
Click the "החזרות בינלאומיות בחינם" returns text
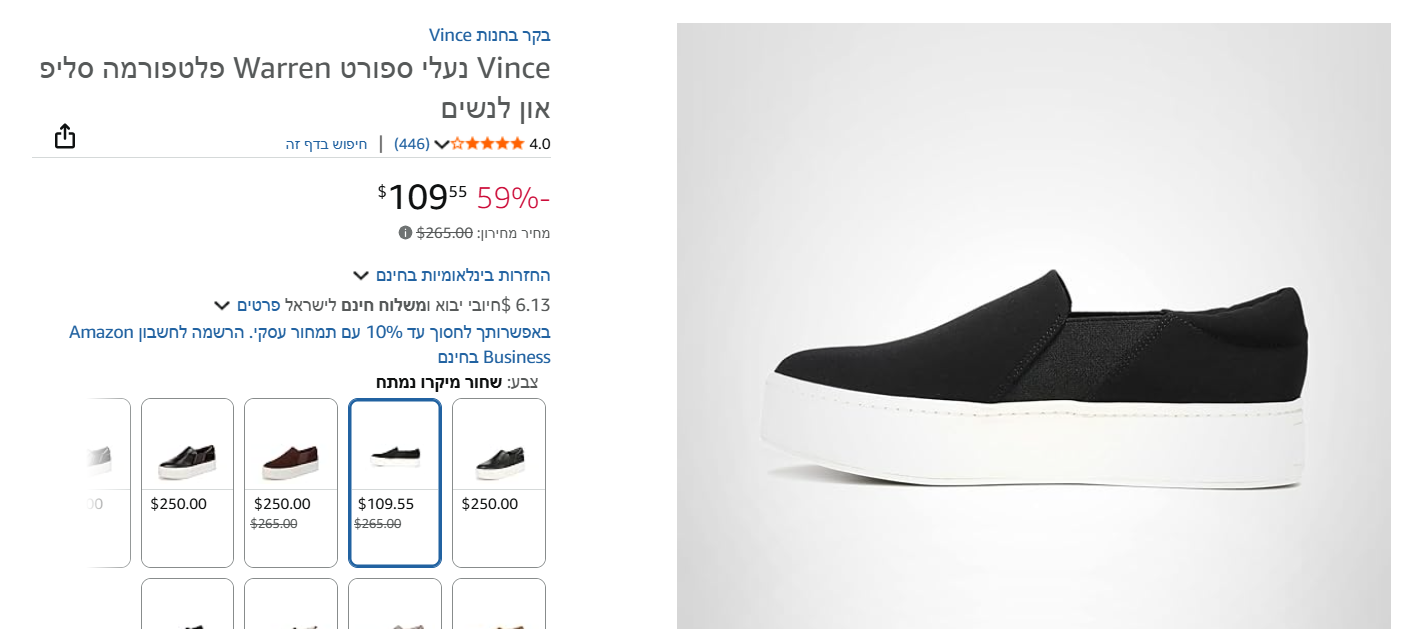463,275
